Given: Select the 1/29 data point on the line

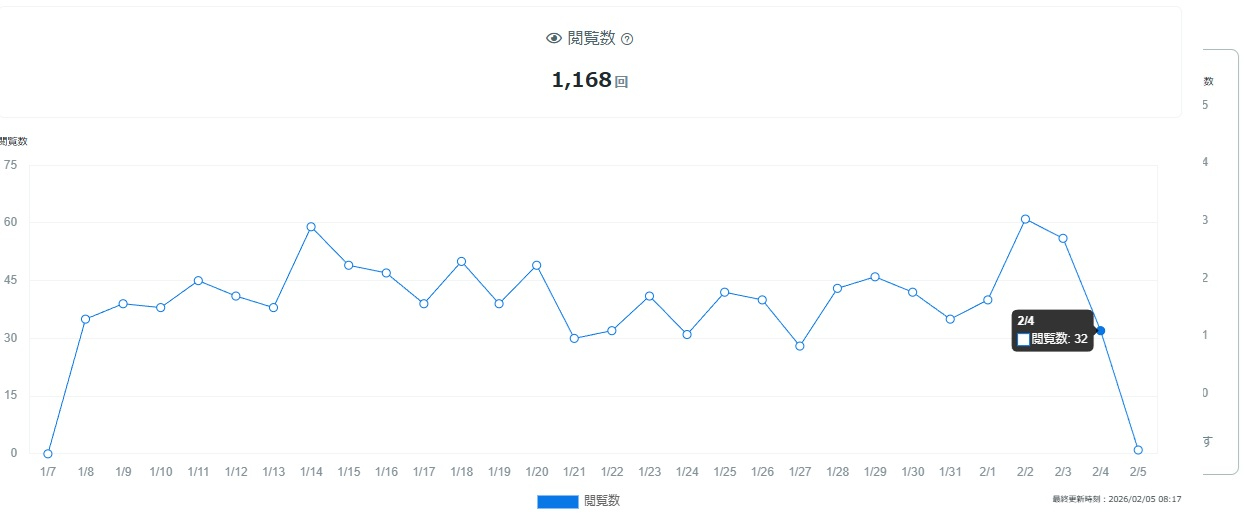Looking at the screenshot, I should [875, 277].
